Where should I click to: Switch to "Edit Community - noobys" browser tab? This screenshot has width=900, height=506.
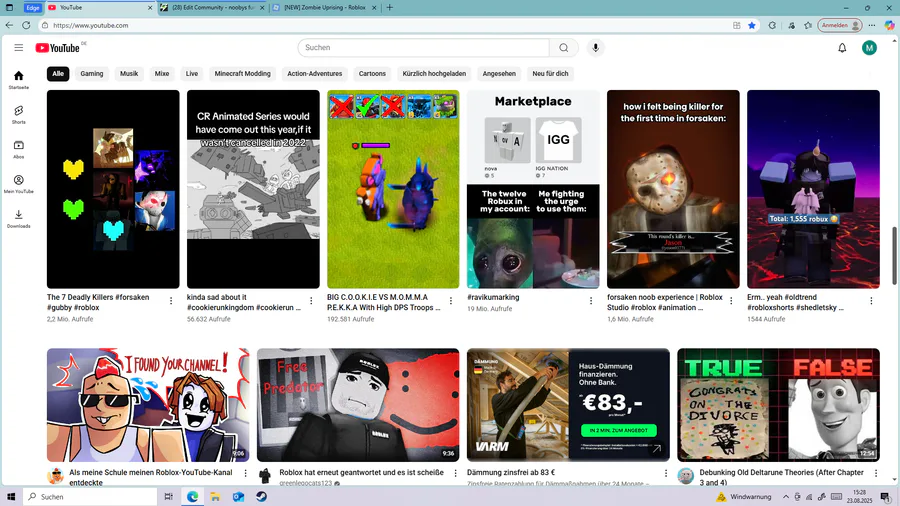212,7
